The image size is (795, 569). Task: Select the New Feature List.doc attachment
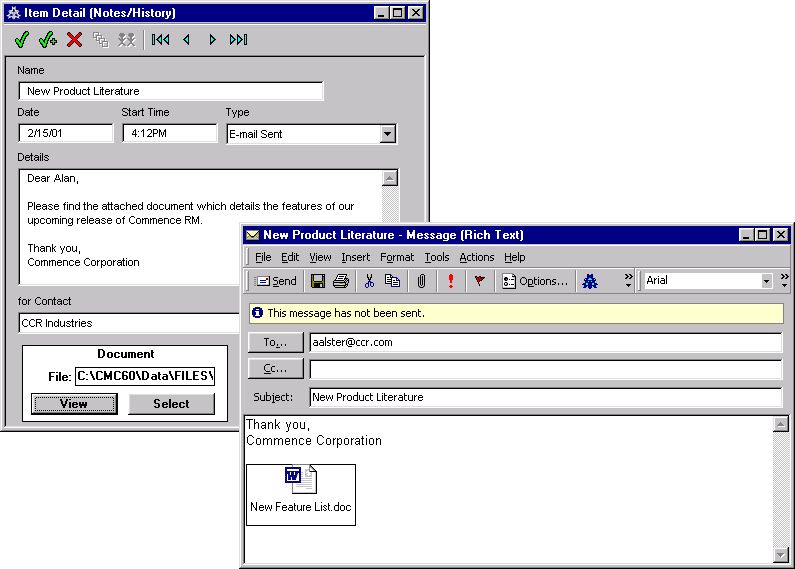tap(300, 493)
